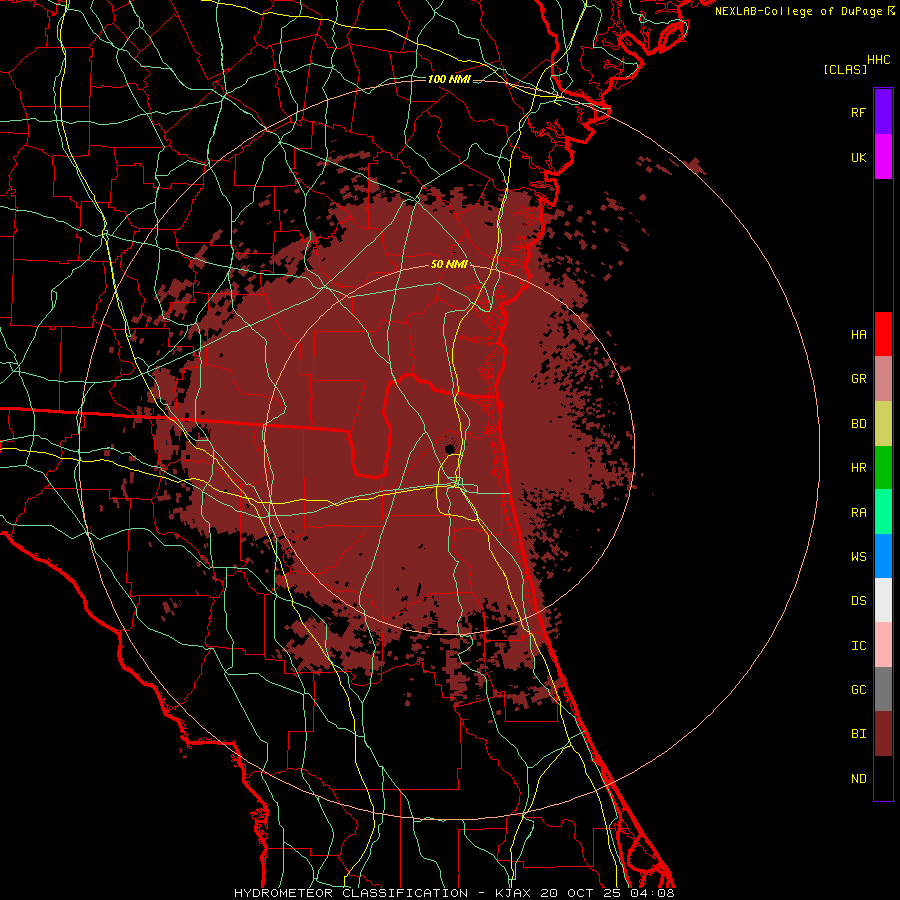Click the ND black legend swatch

click(883, 778)
